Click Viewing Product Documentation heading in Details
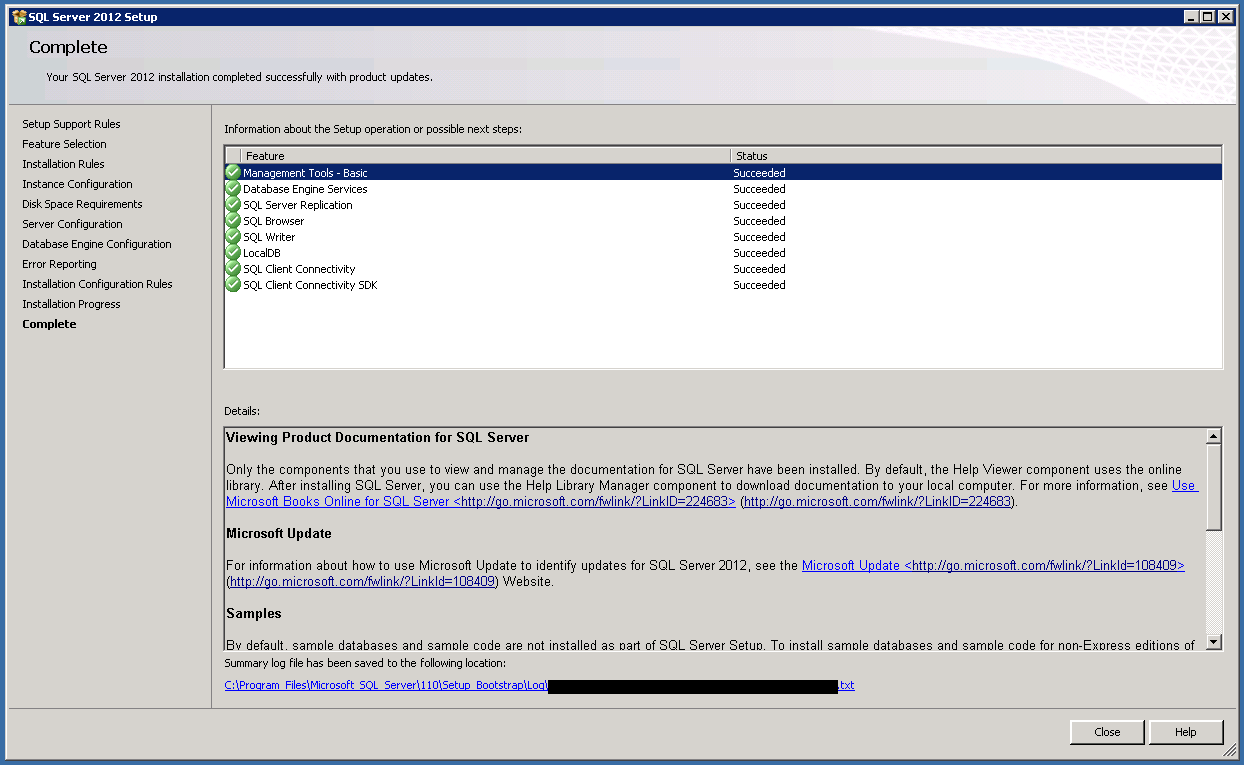The image size is (1244, 765). 378,437
